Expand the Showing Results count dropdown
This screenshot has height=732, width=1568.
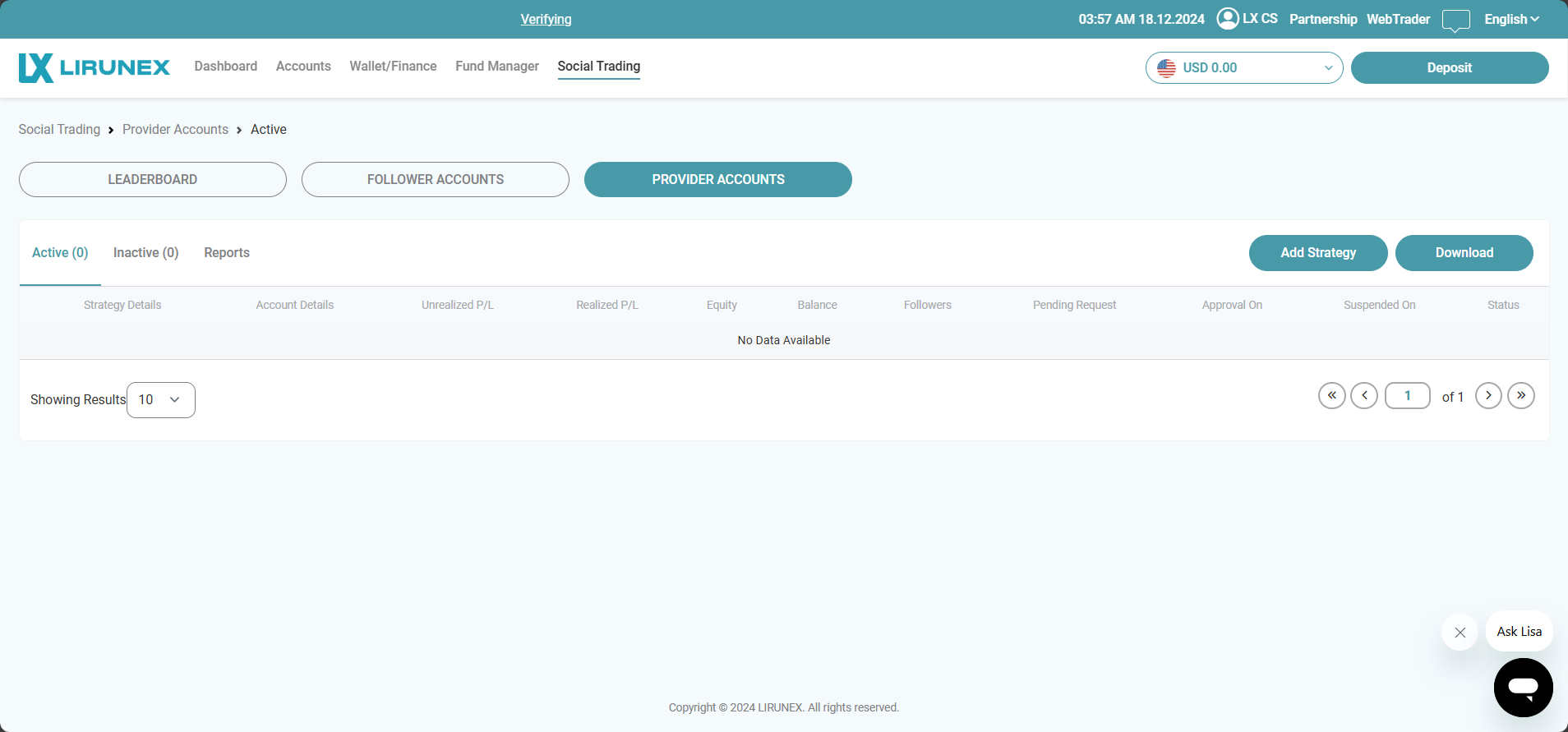[x=161, y=400]
